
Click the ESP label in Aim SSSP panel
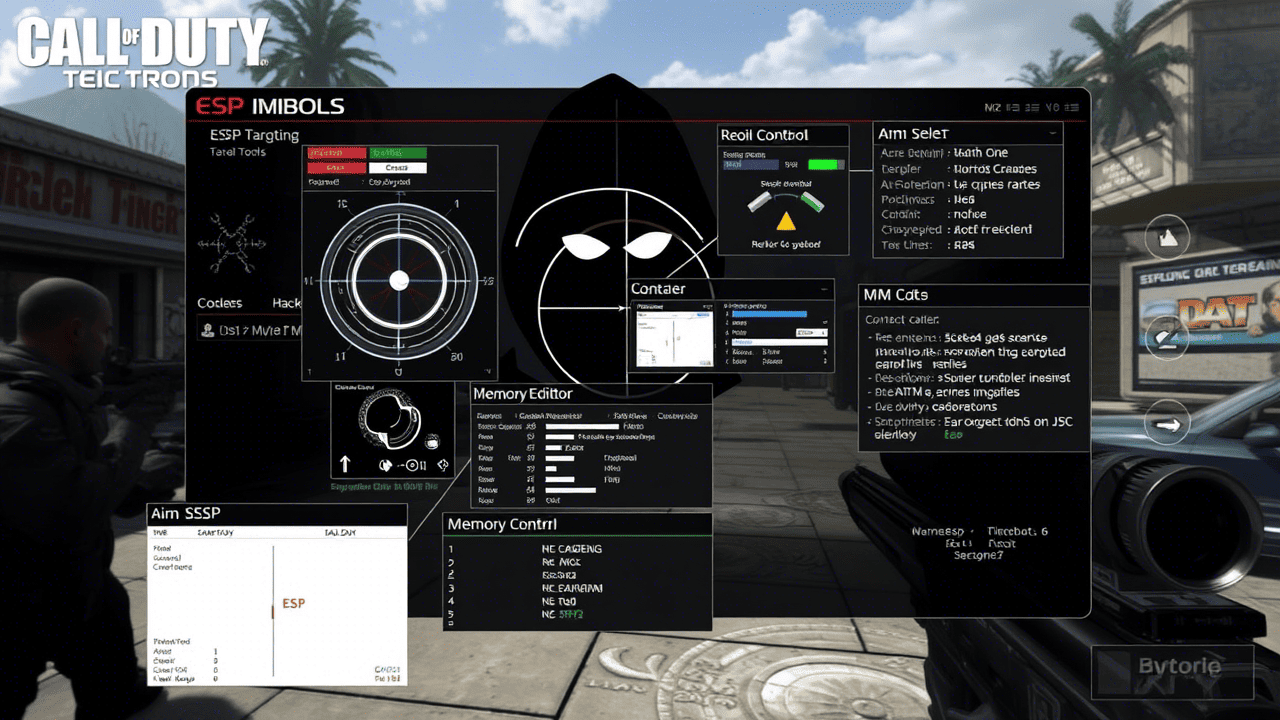click(x=294, y=604)
